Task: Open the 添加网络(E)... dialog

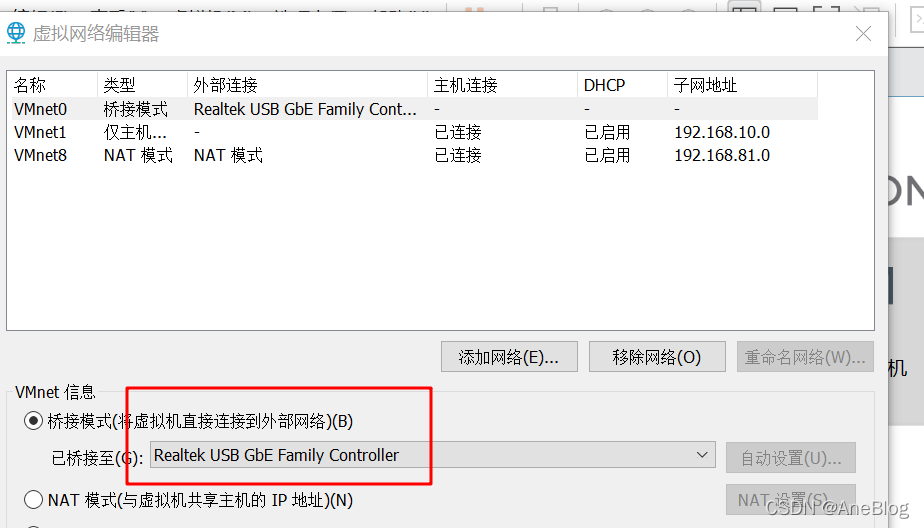Action: [509, 357]
